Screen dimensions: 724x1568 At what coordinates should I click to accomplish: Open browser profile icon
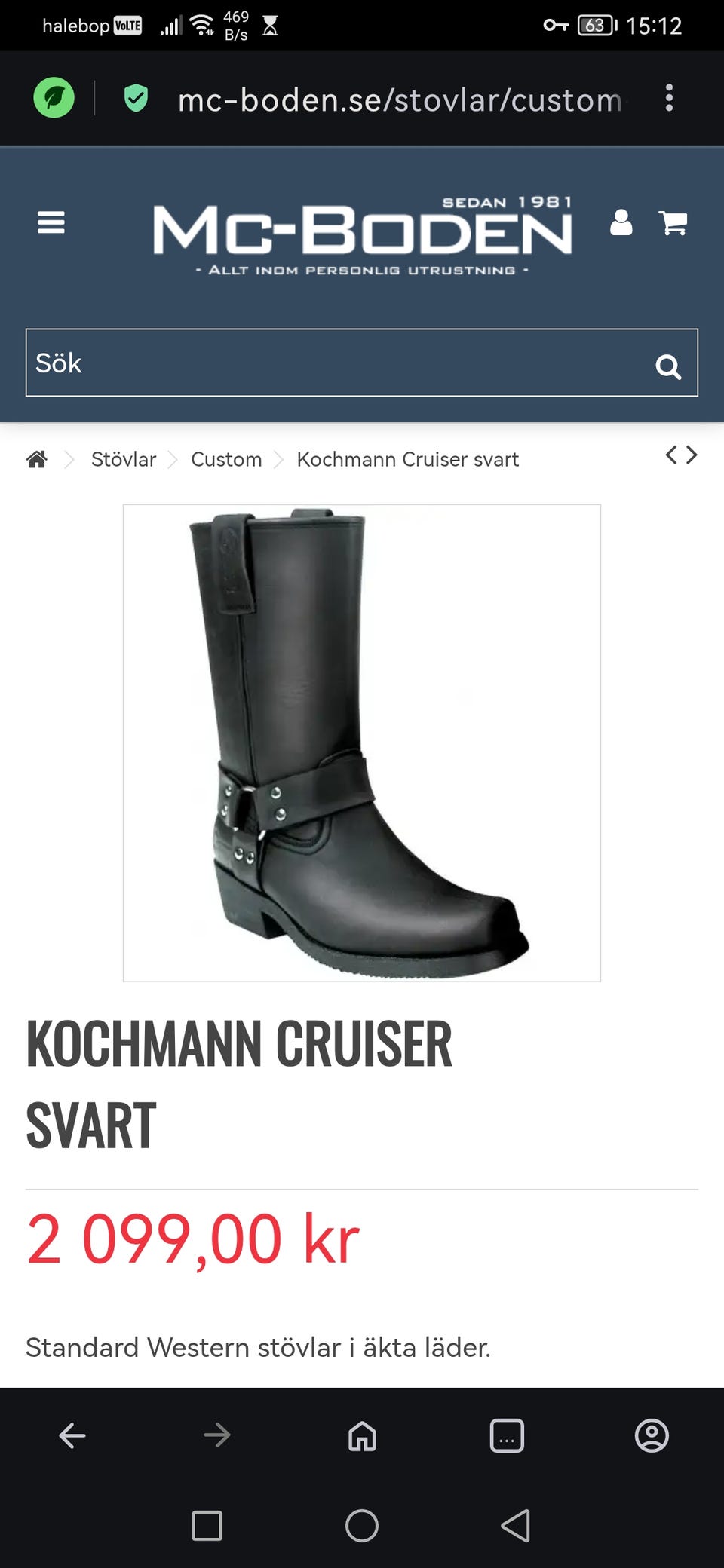pyautogui.click(x=652, y=1435)
